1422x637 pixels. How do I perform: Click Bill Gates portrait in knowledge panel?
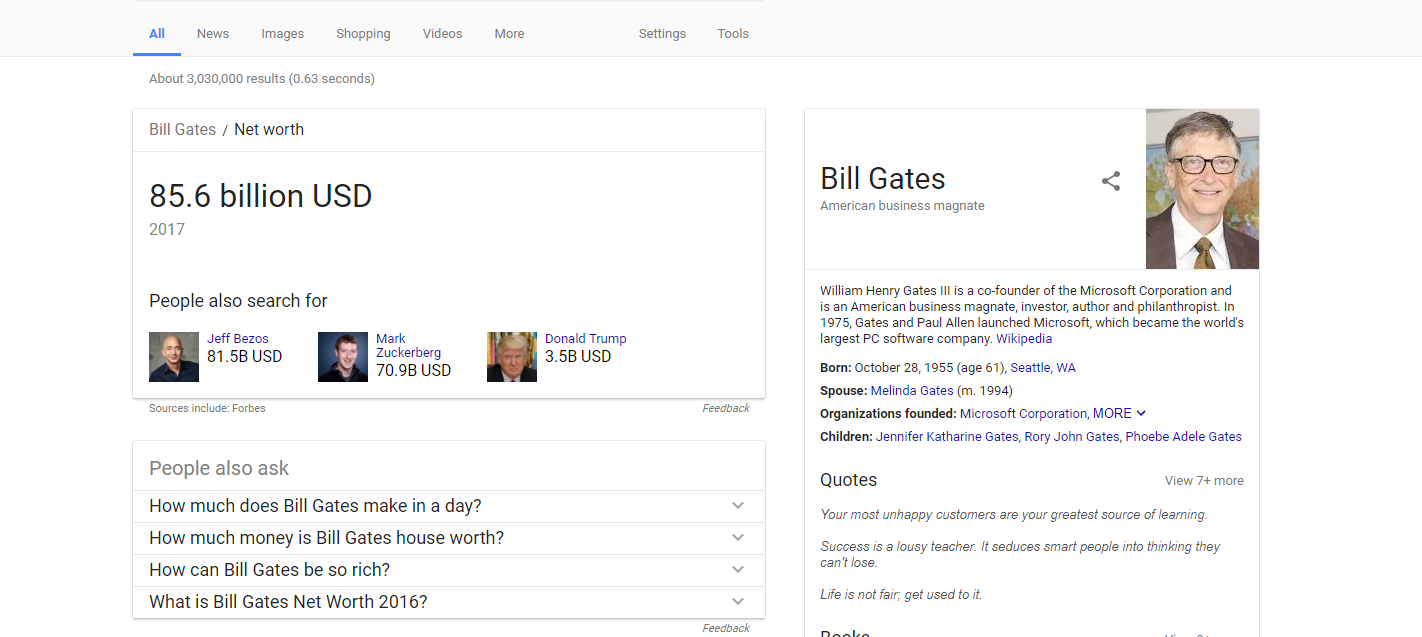[1202, 189]
